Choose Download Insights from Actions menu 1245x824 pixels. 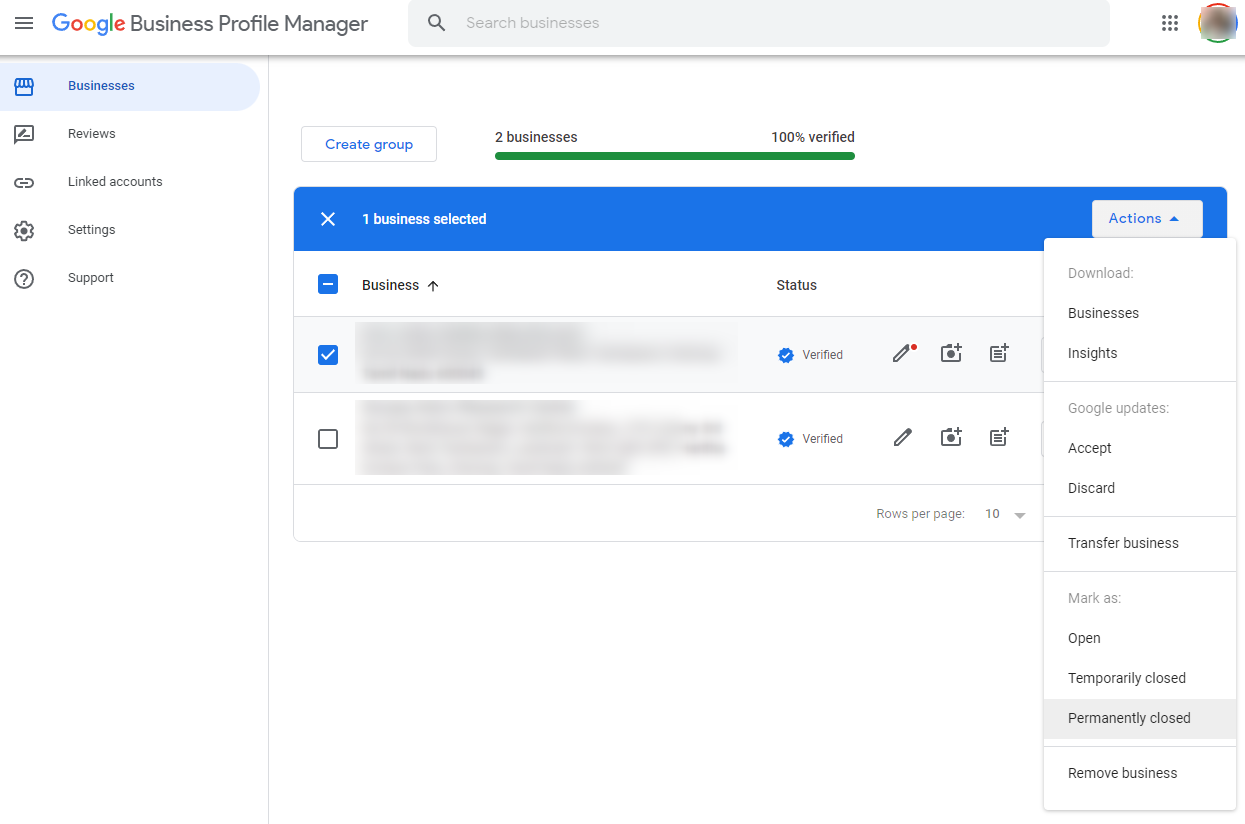point(1140,353)
